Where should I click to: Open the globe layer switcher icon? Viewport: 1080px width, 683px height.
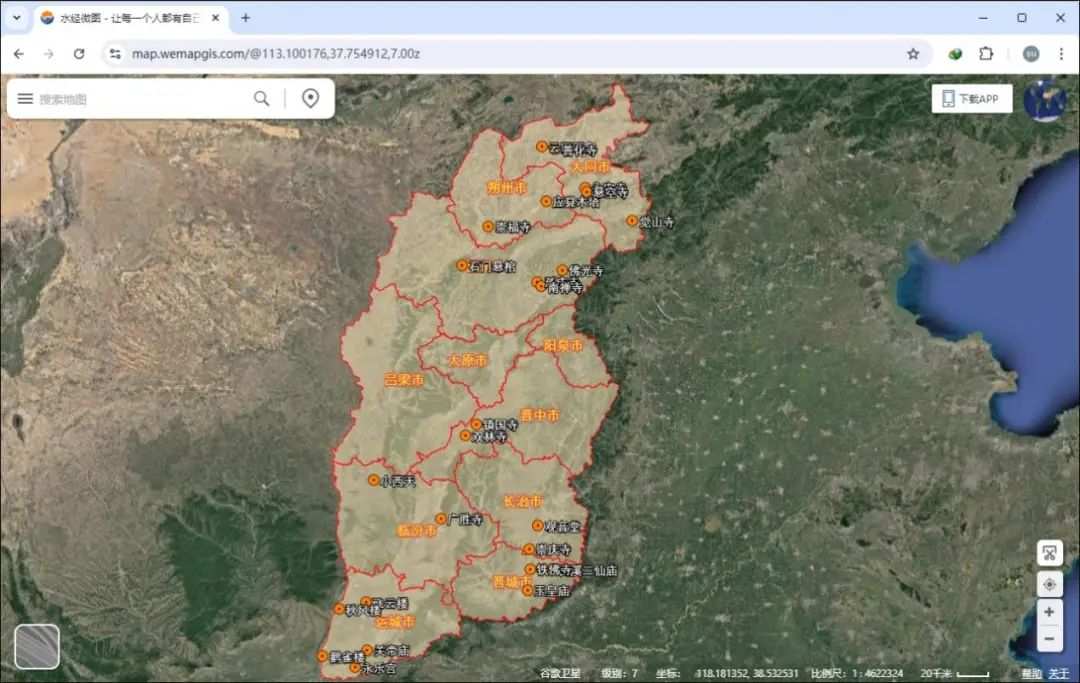1045,101
